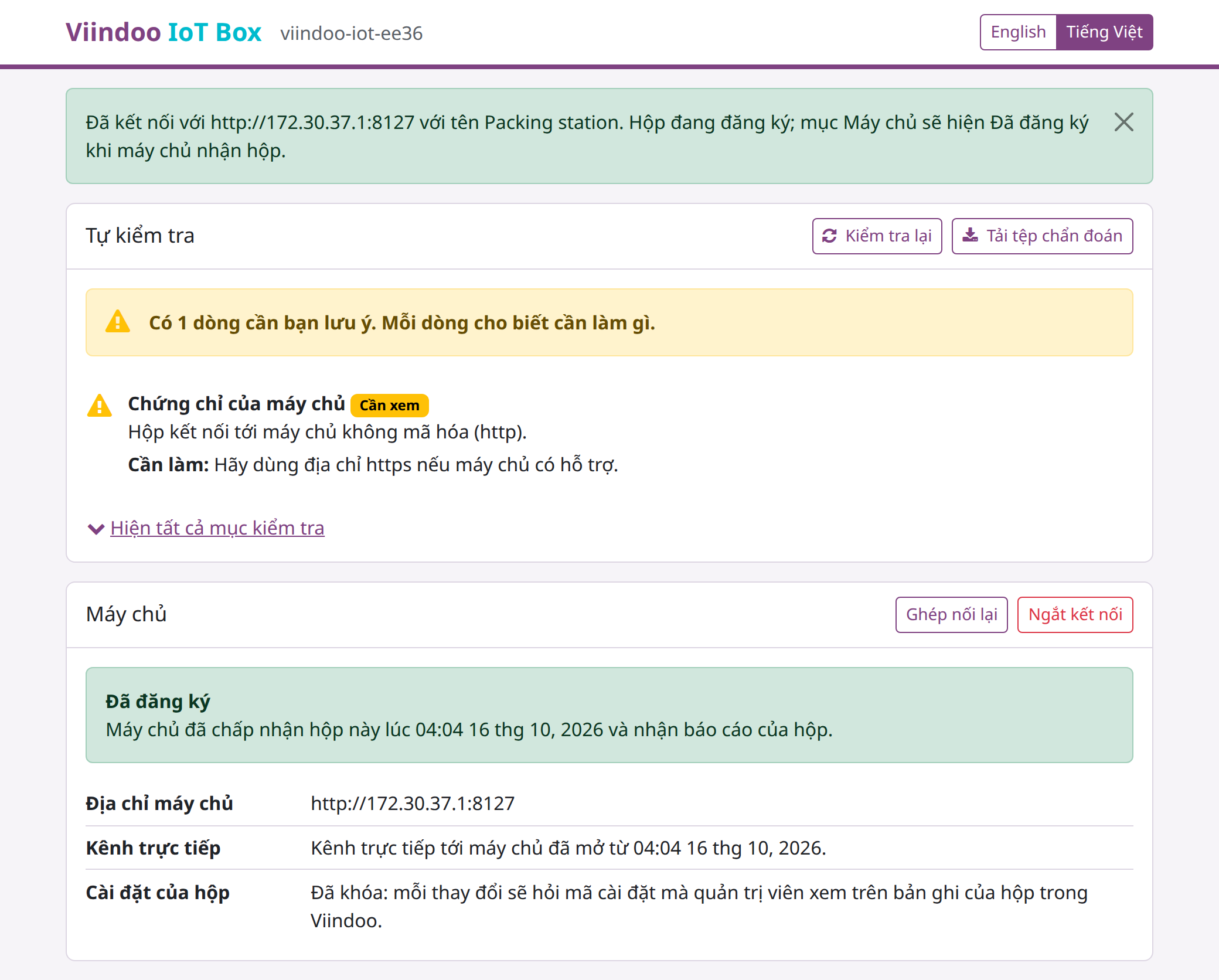This screenshot has height=980, width=1219.
Task: Switch language to English
Action: click(1018, 32)
